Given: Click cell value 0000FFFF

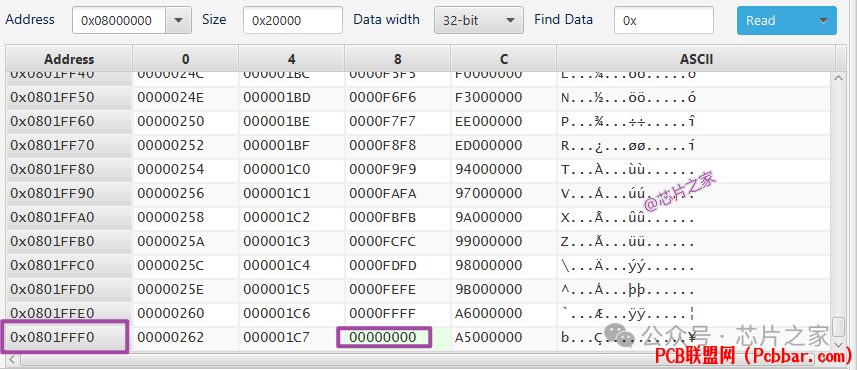Looking at the screenshot, I should 383,314.
